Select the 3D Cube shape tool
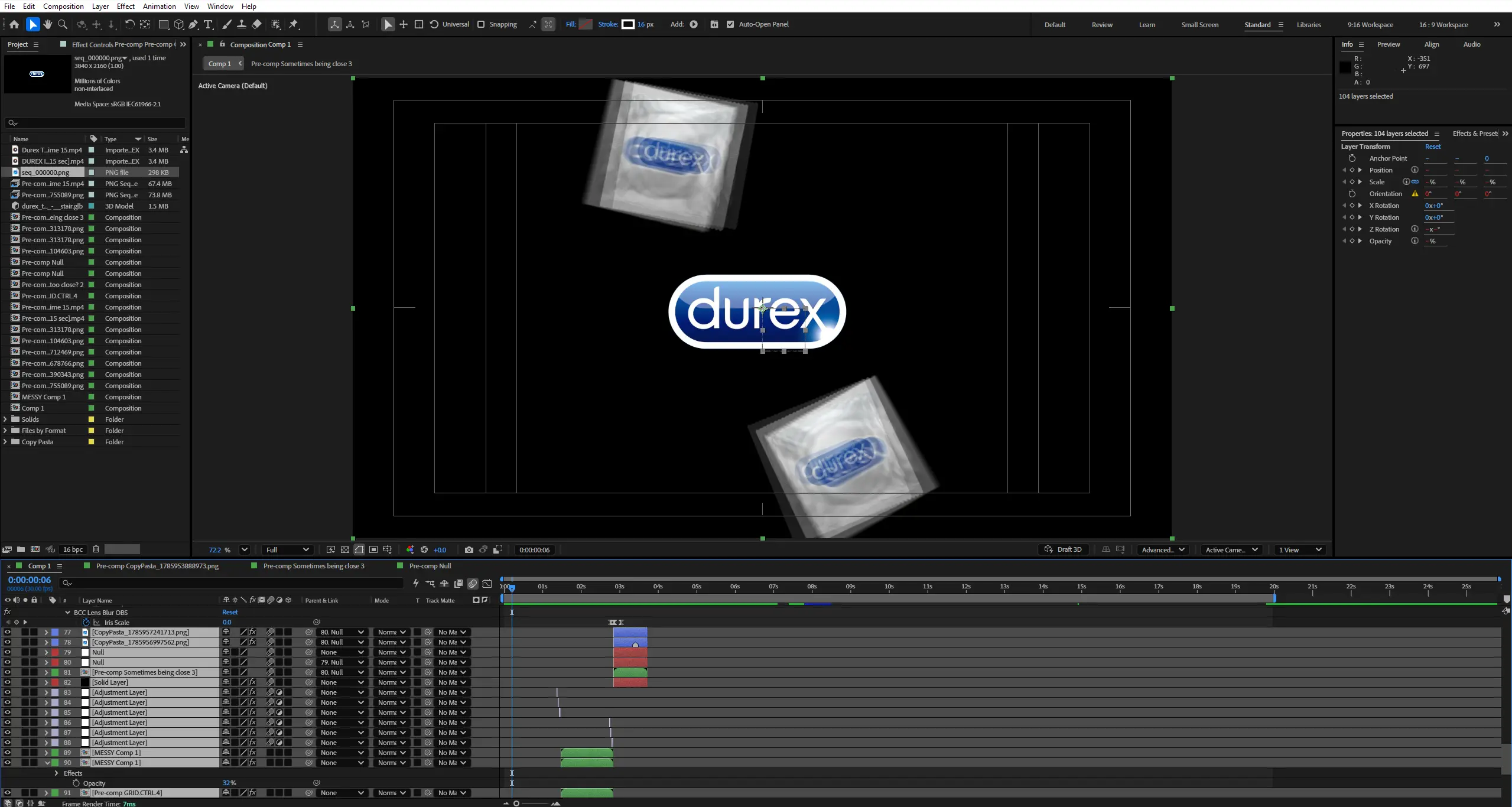The image size is (1512, 807). click(178, 24)
